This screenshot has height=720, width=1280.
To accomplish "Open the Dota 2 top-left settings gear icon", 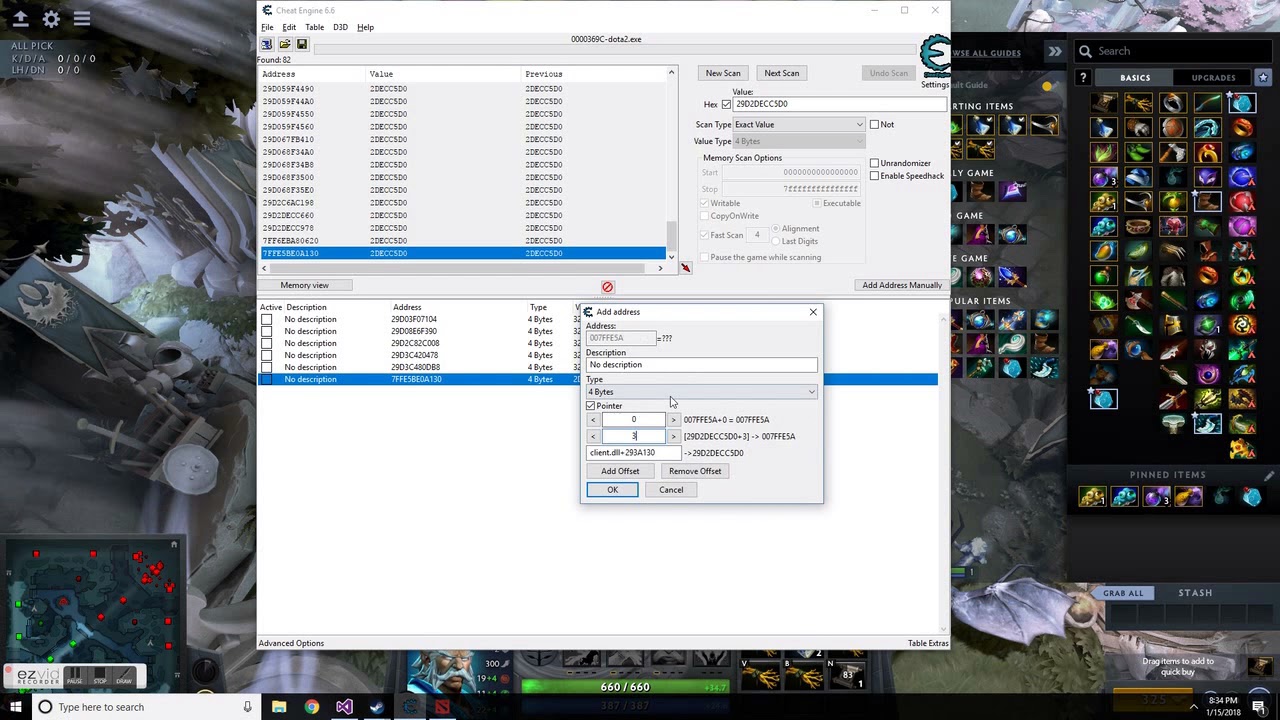I will point(51,19).
